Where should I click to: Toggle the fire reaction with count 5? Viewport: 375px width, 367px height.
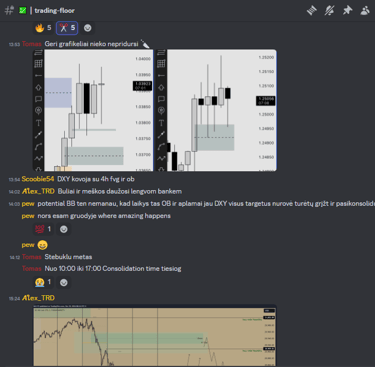pos(43,28)
